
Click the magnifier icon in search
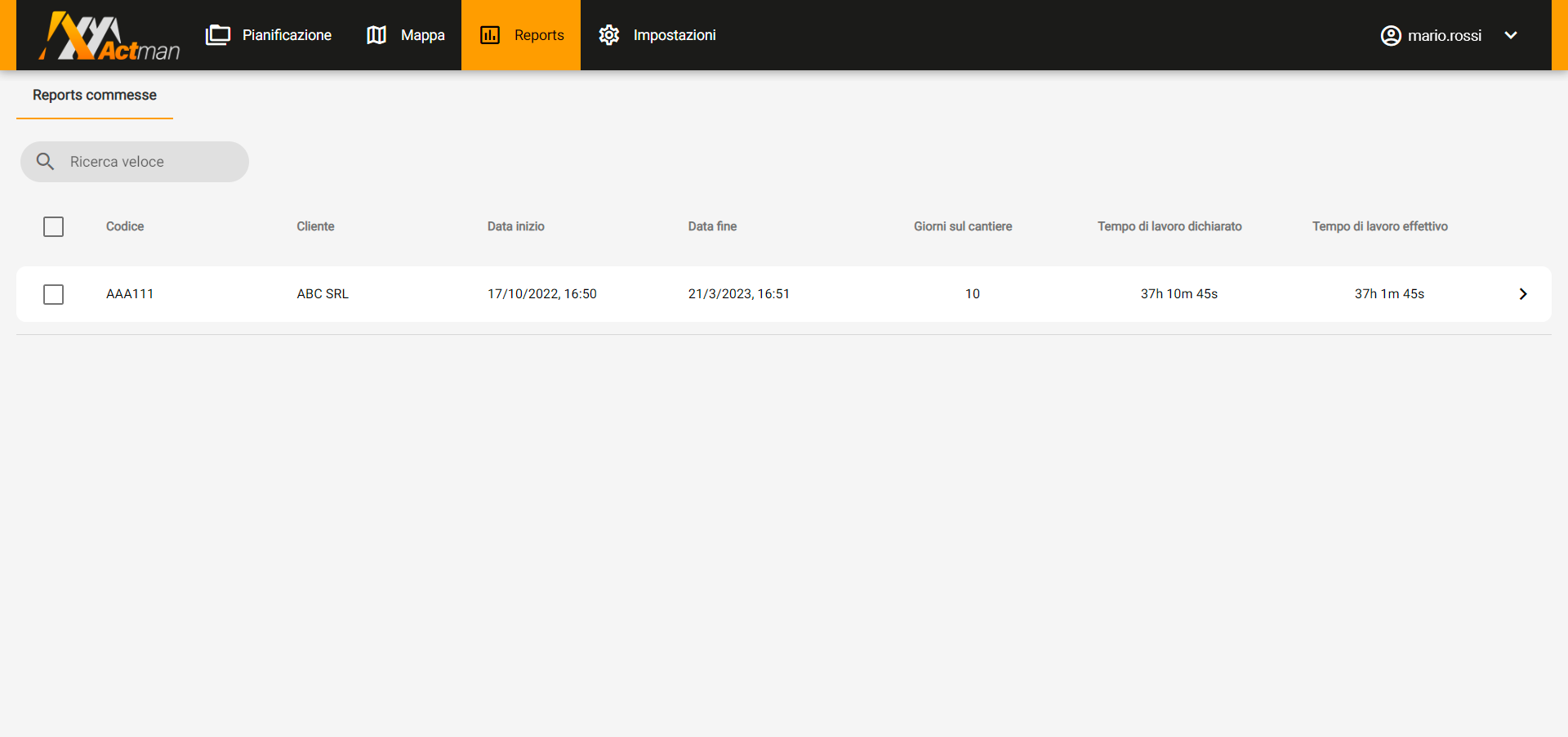tap(46, 162)
